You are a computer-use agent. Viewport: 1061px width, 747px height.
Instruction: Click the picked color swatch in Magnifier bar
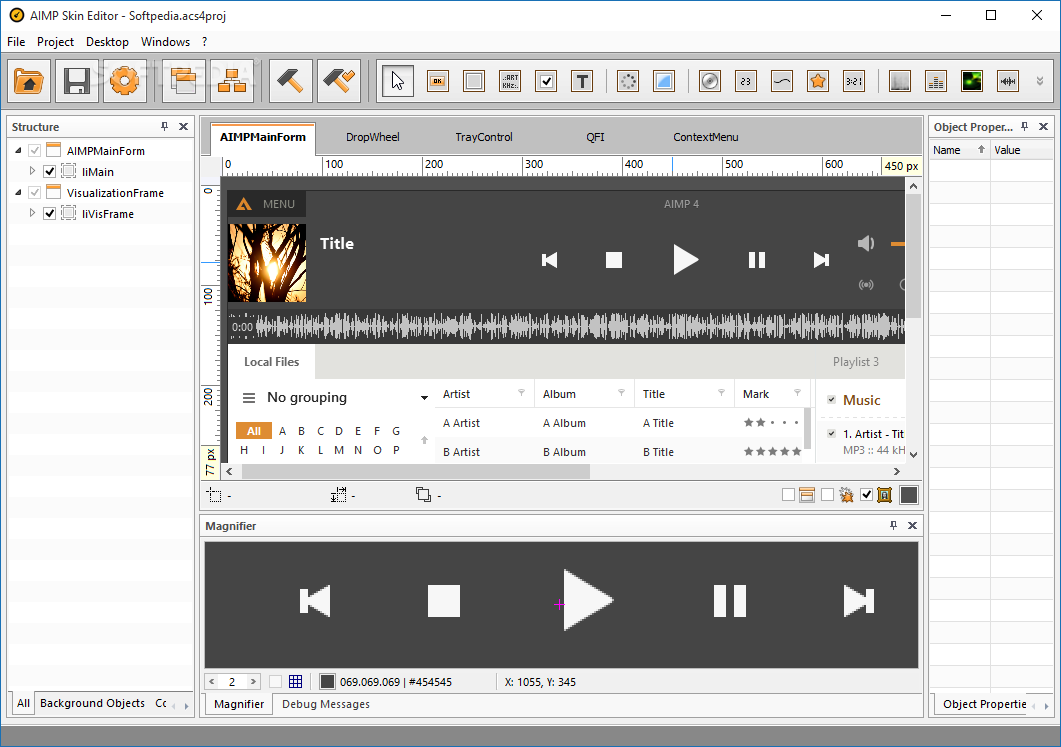pyautogui.click(x=328, y=681)
